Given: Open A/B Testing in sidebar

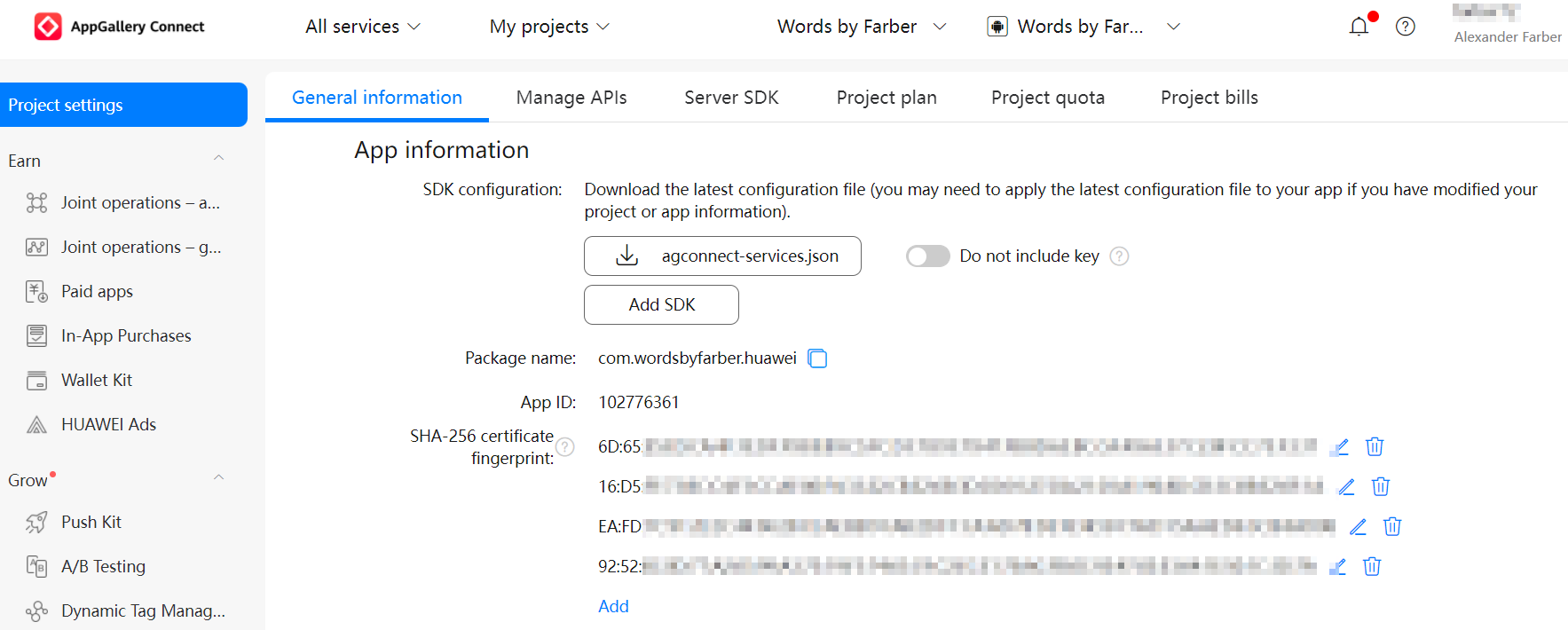Looking at the screenshot, I should pyautogui.click(x=103, y=567).
